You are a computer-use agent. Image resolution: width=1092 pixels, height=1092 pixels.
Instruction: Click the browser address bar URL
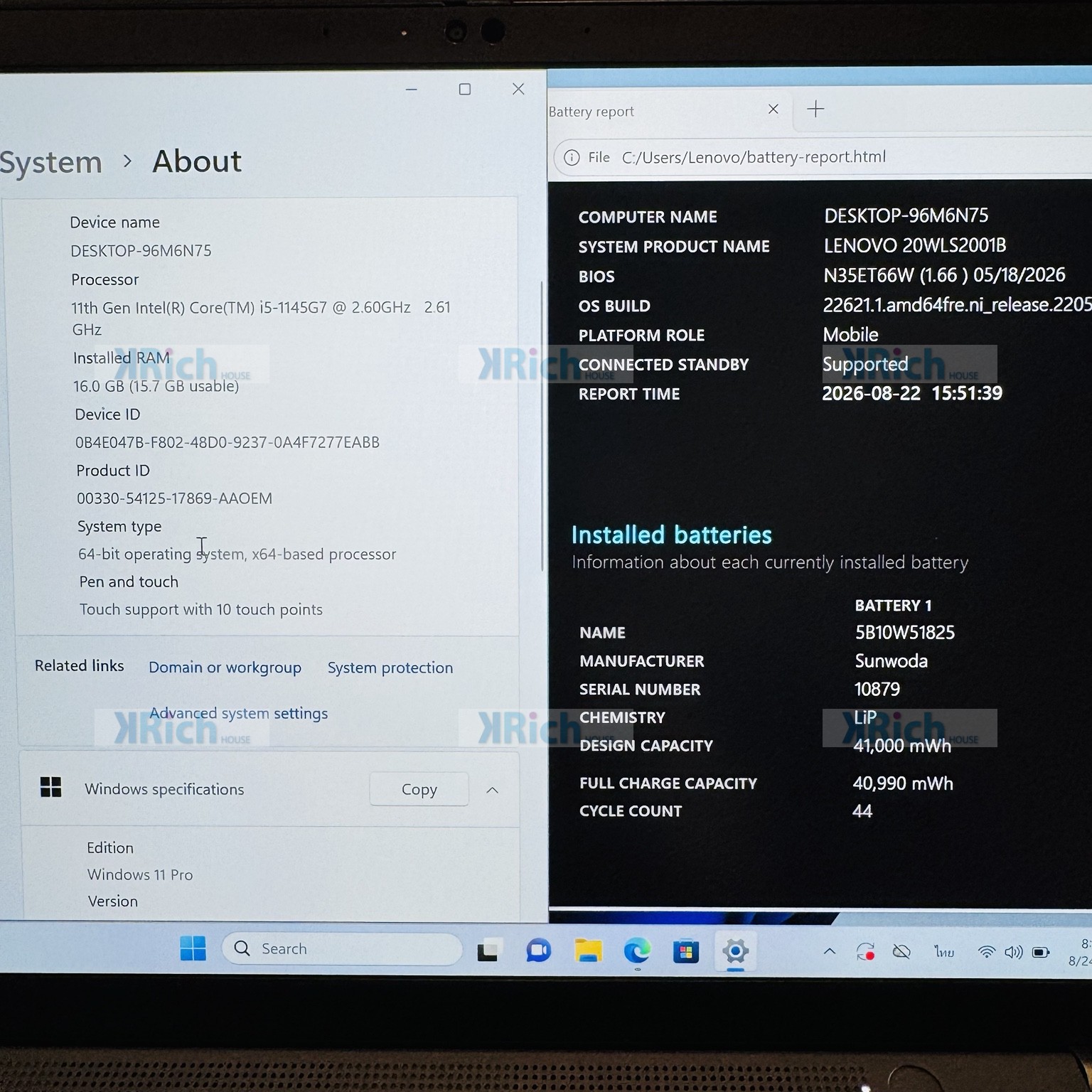tap(754, 157)
